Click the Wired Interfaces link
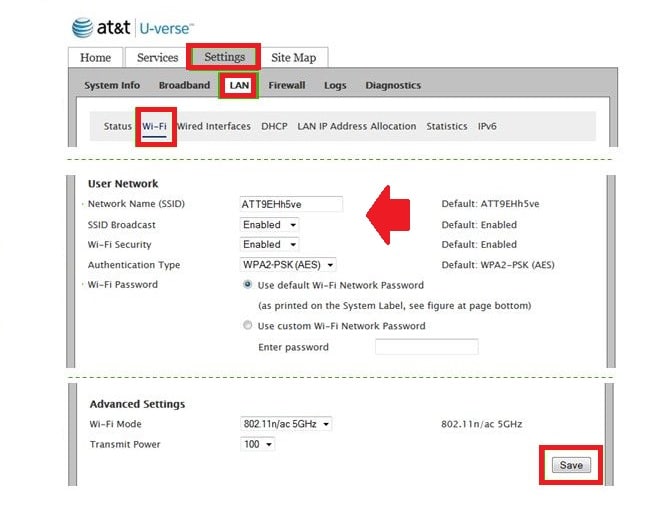 pyautogui.click(x=214, y=127)
